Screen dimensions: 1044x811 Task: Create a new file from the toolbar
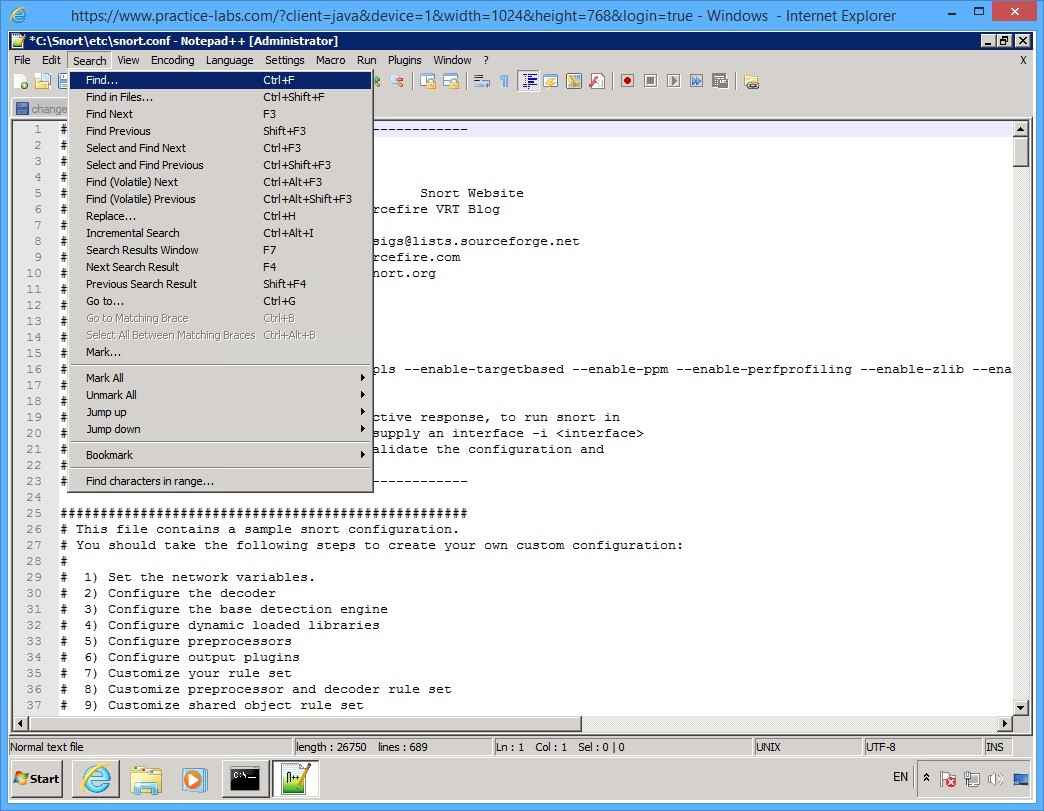(20, 81)
